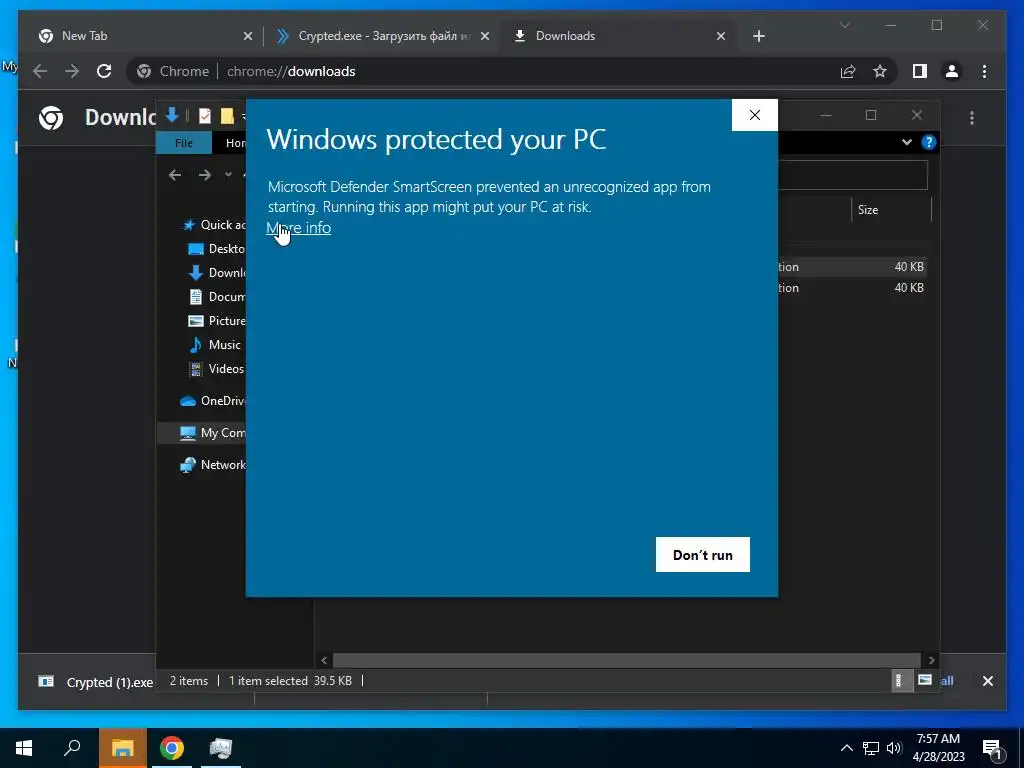
Task: Open the notification center icon
Action: click(992, 749)
